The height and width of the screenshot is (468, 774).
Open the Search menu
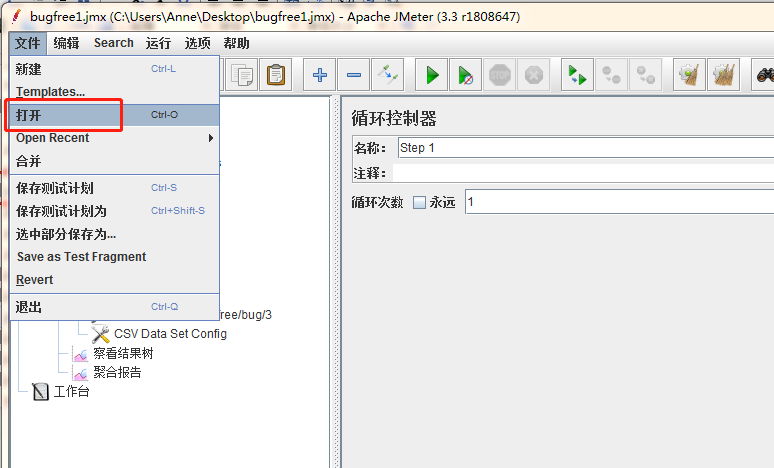(114, 43)
